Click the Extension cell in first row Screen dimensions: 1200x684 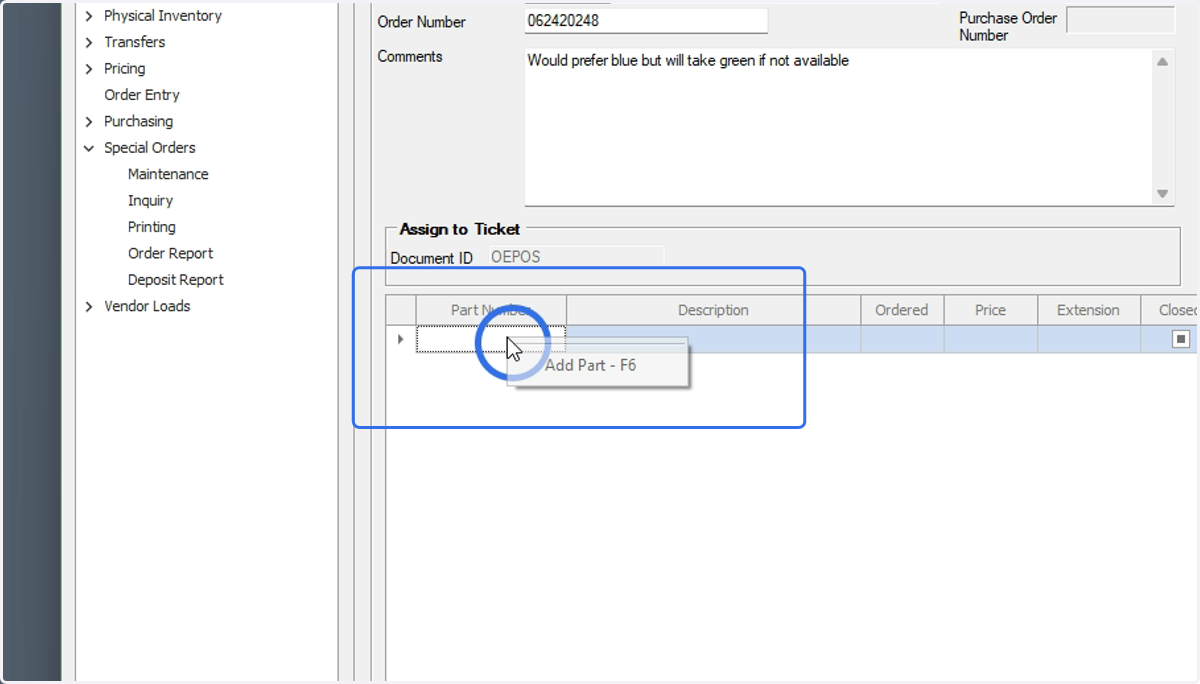coord(1088,339)
